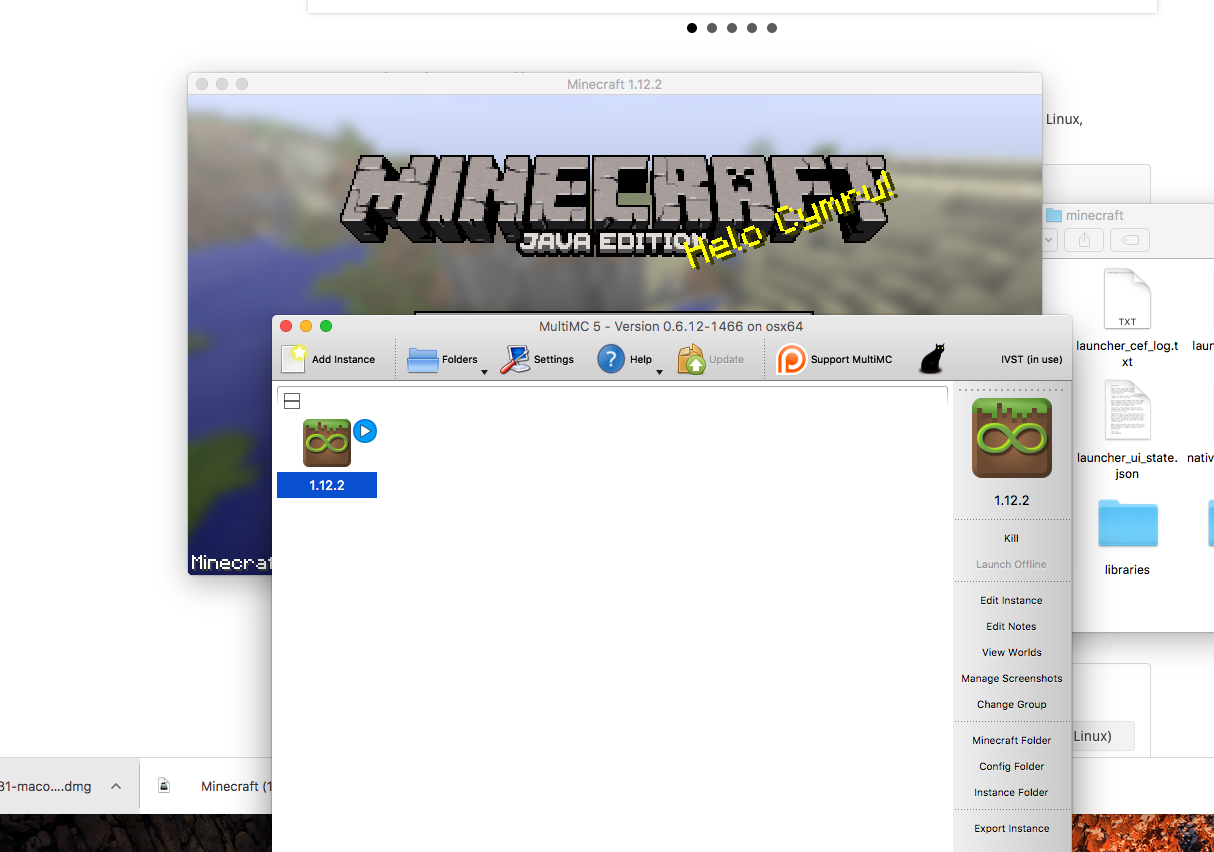This screenshot has width=1214, height=852.
Task: Open the Folders toolbar icon
Action: click(423, 360)
